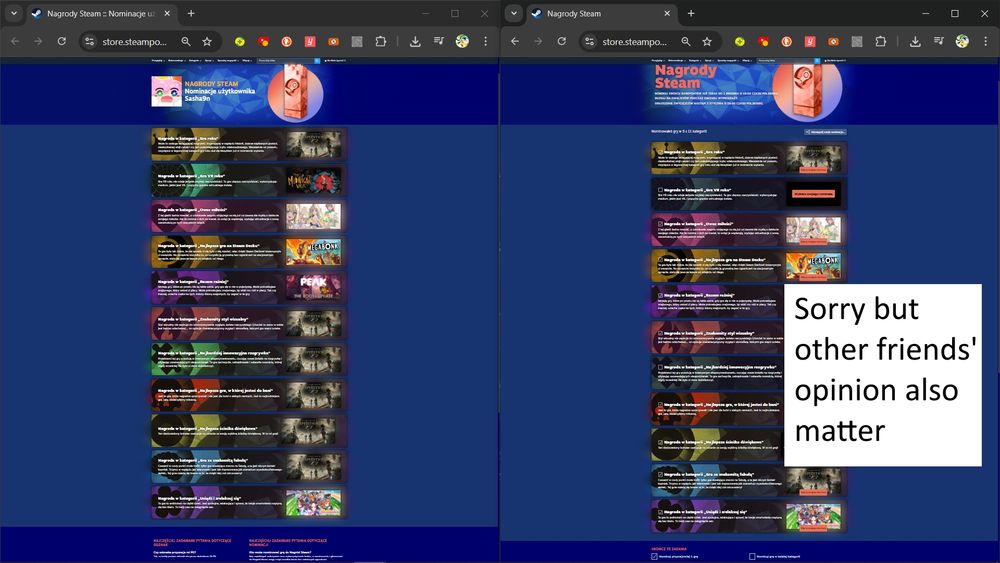Open Extensions puzzle menu in left window
Viewport: 1000px width, 563px height.
[381, 41]
